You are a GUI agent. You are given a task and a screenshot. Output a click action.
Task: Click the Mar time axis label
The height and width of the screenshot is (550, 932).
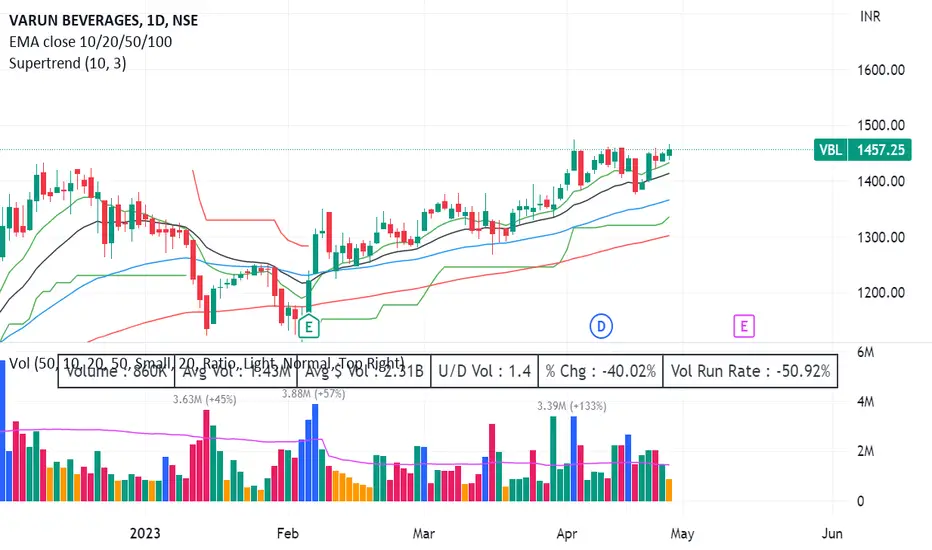[x=424, y=533]
